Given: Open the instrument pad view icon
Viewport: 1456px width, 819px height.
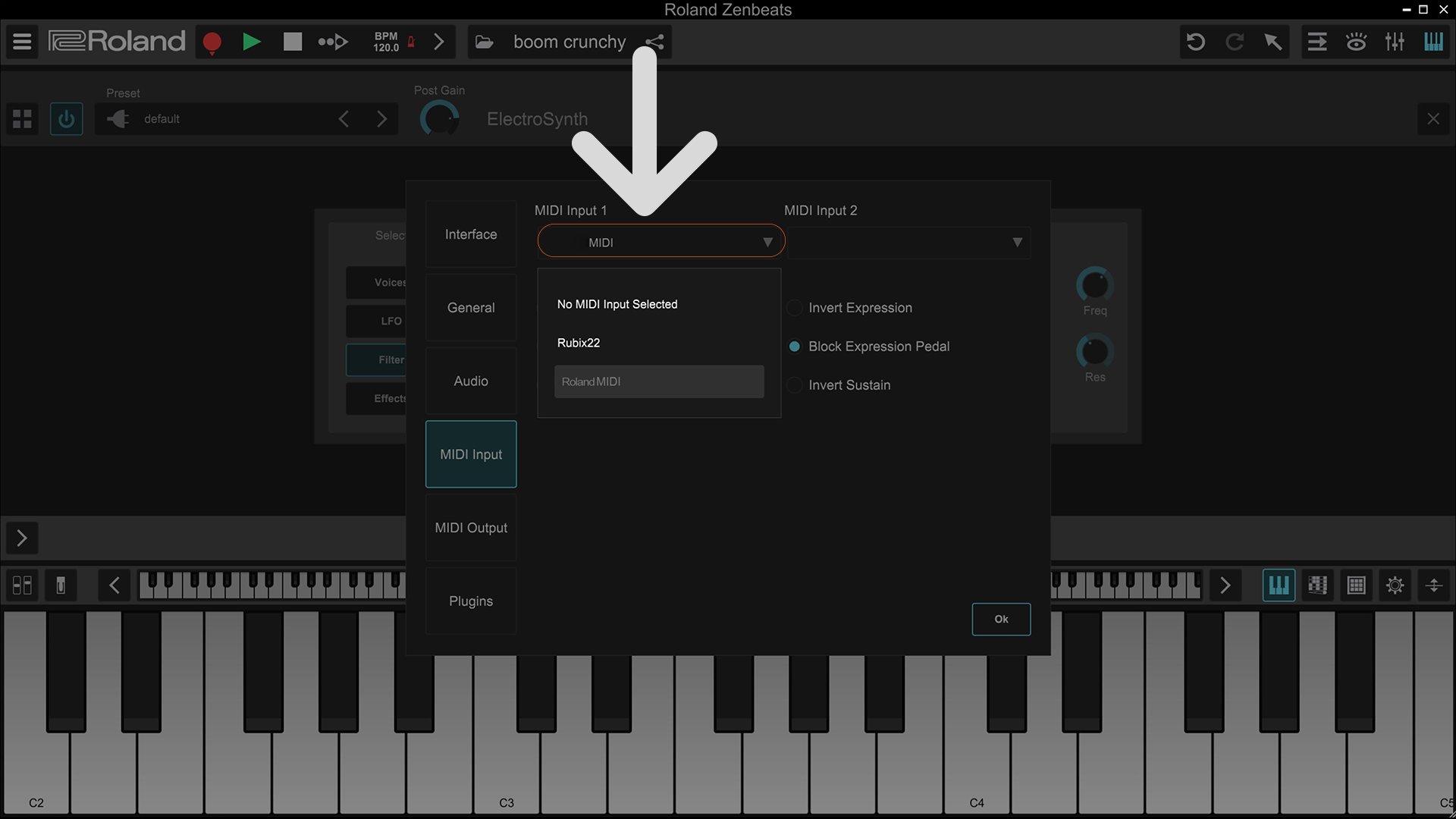Looking at the screenshot, I should (1356, 42).
